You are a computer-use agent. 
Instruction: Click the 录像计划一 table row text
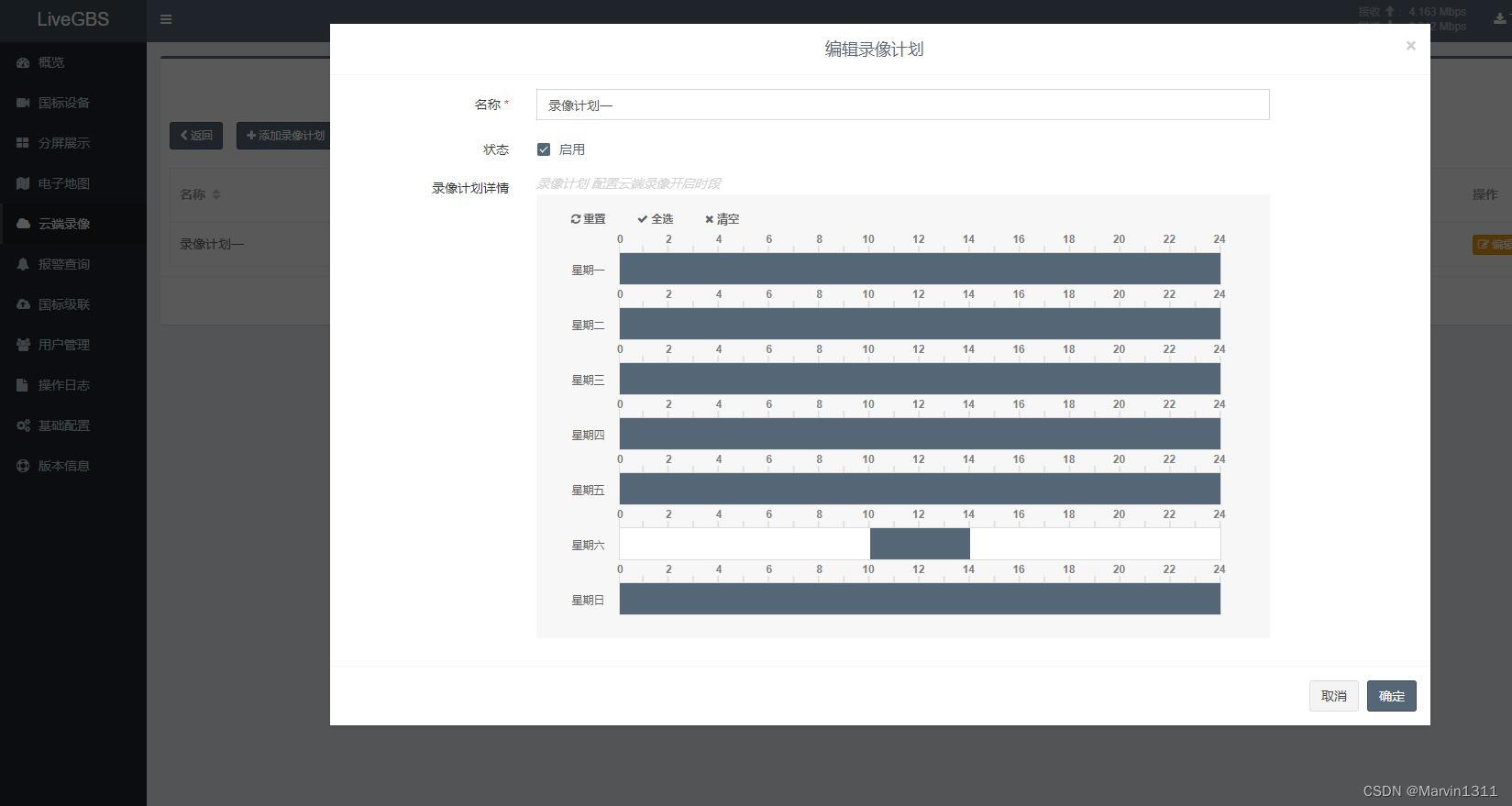(x=212, y=244)
